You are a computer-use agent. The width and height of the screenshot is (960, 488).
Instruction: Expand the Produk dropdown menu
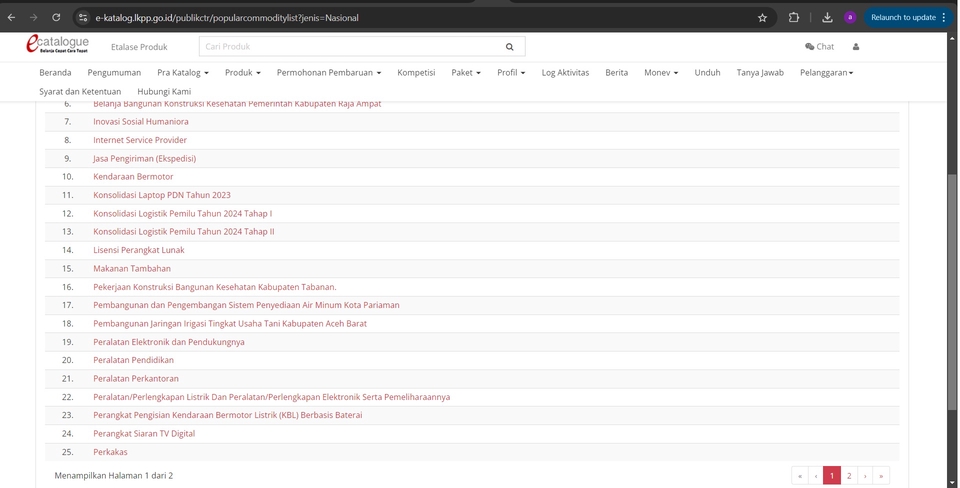click(x=242, y=72)
